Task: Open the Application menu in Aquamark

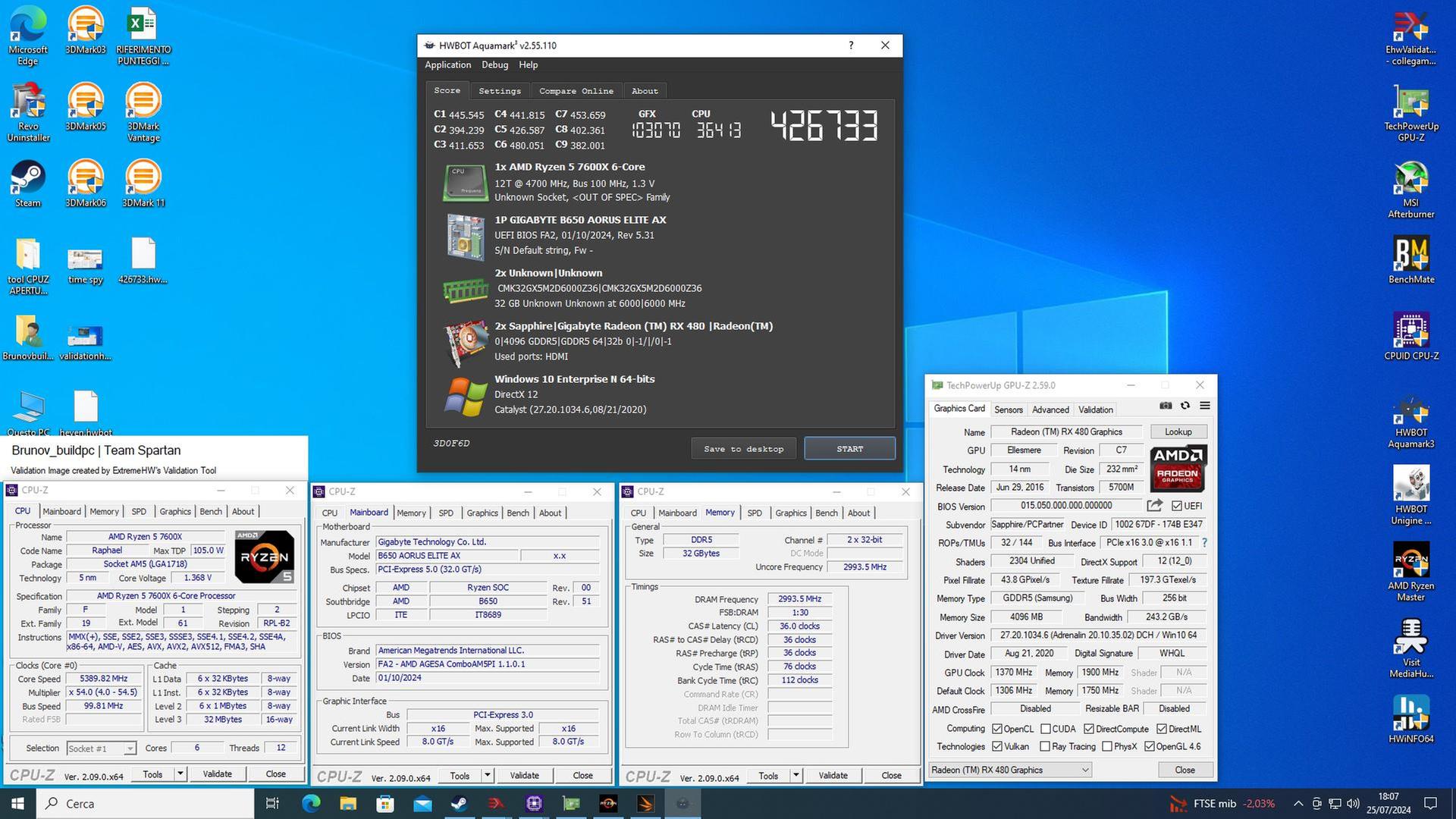Action: click(447, 65)
